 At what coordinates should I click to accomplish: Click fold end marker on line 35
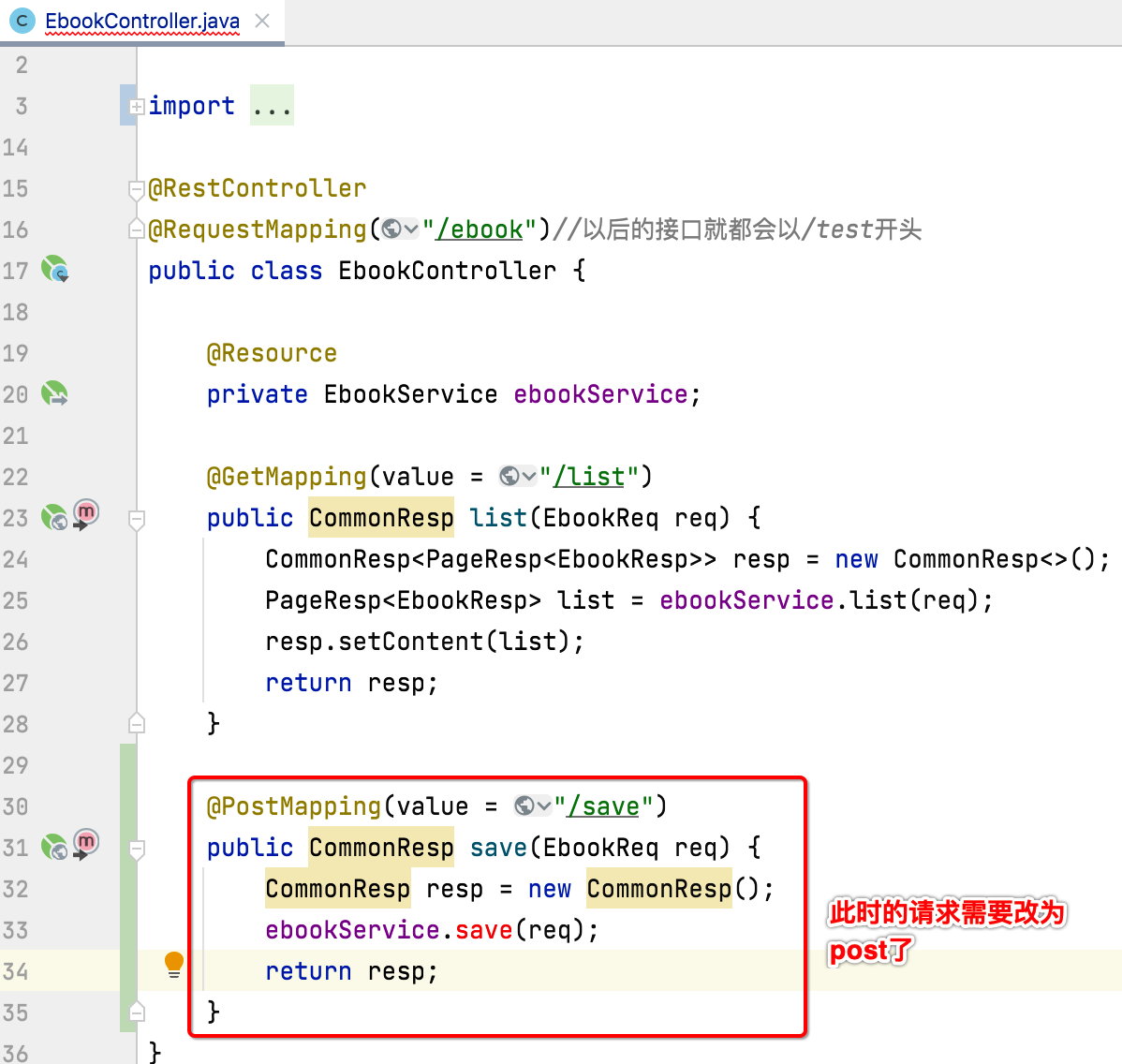pos(137,1012)
